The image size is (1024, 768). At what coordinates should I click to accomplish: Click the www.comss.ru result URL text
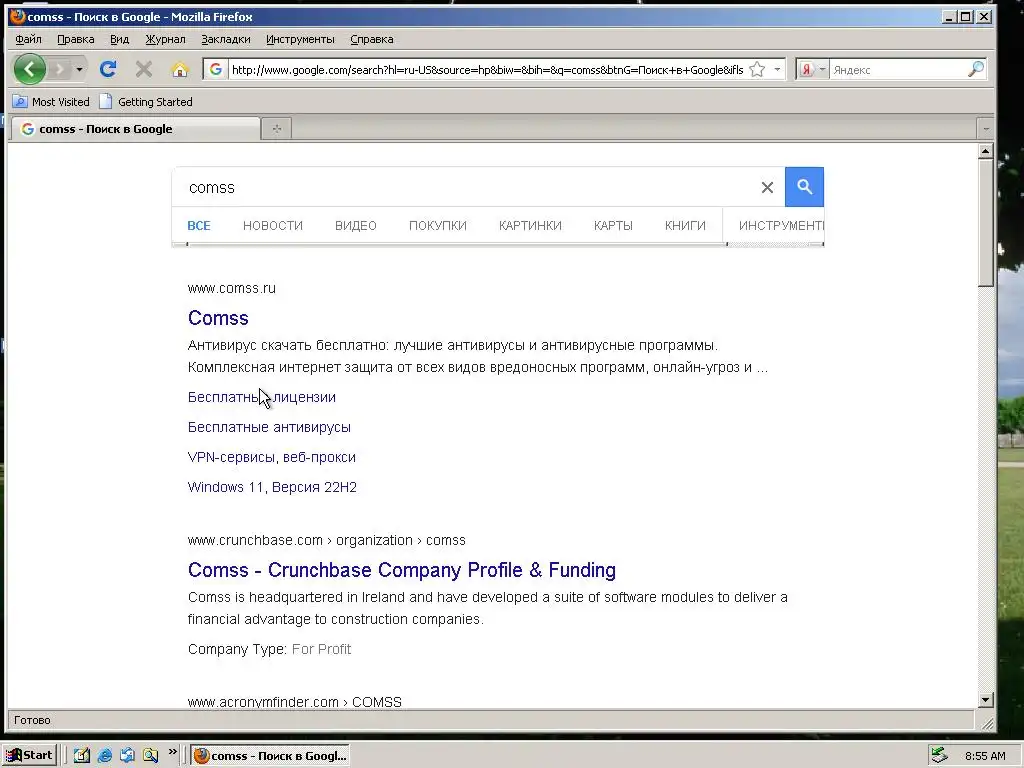(232, 289)
